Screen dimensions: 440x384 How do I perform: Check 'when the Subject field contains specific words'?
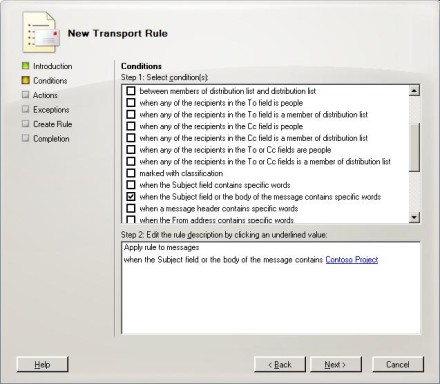coord(131,185)
